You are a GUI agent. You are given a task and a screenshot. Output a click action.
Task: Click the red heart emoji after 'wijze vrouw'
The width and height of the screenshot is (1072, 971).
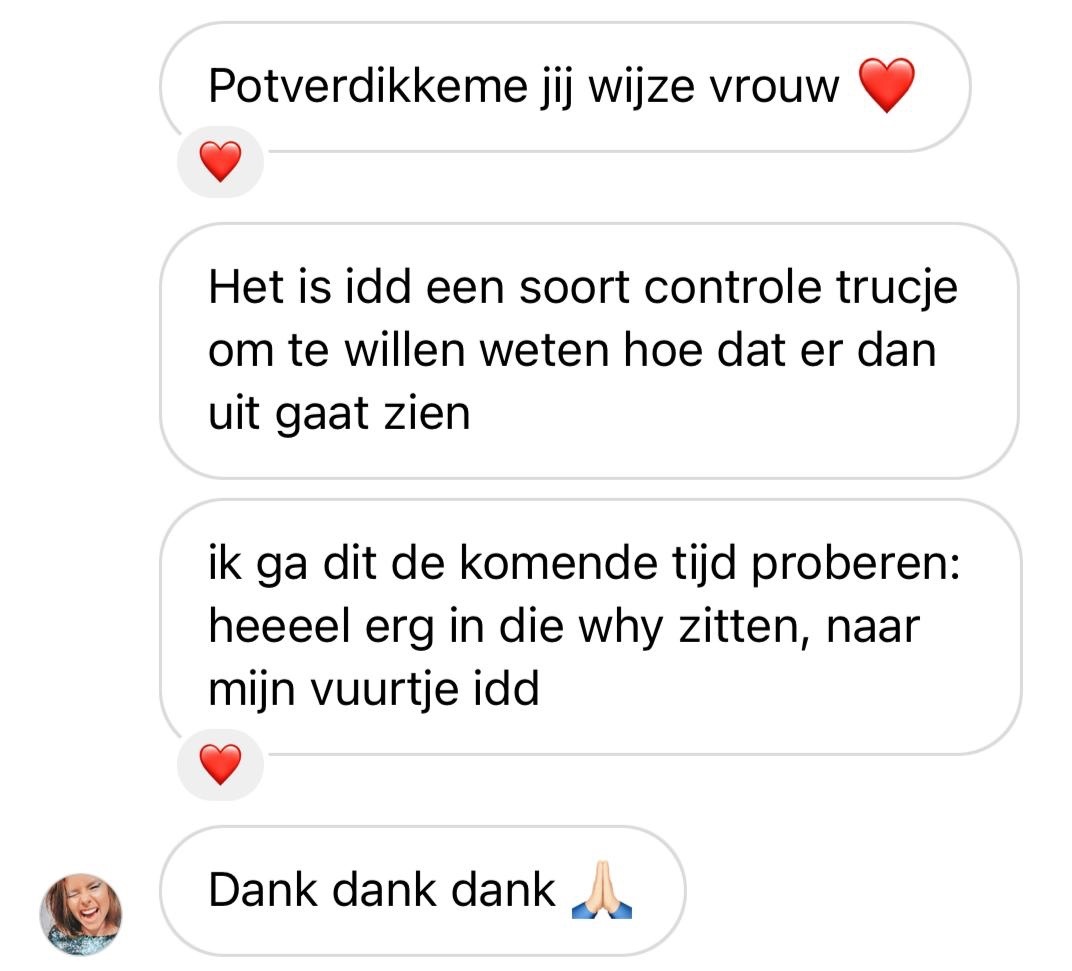(x=886, y=85)
